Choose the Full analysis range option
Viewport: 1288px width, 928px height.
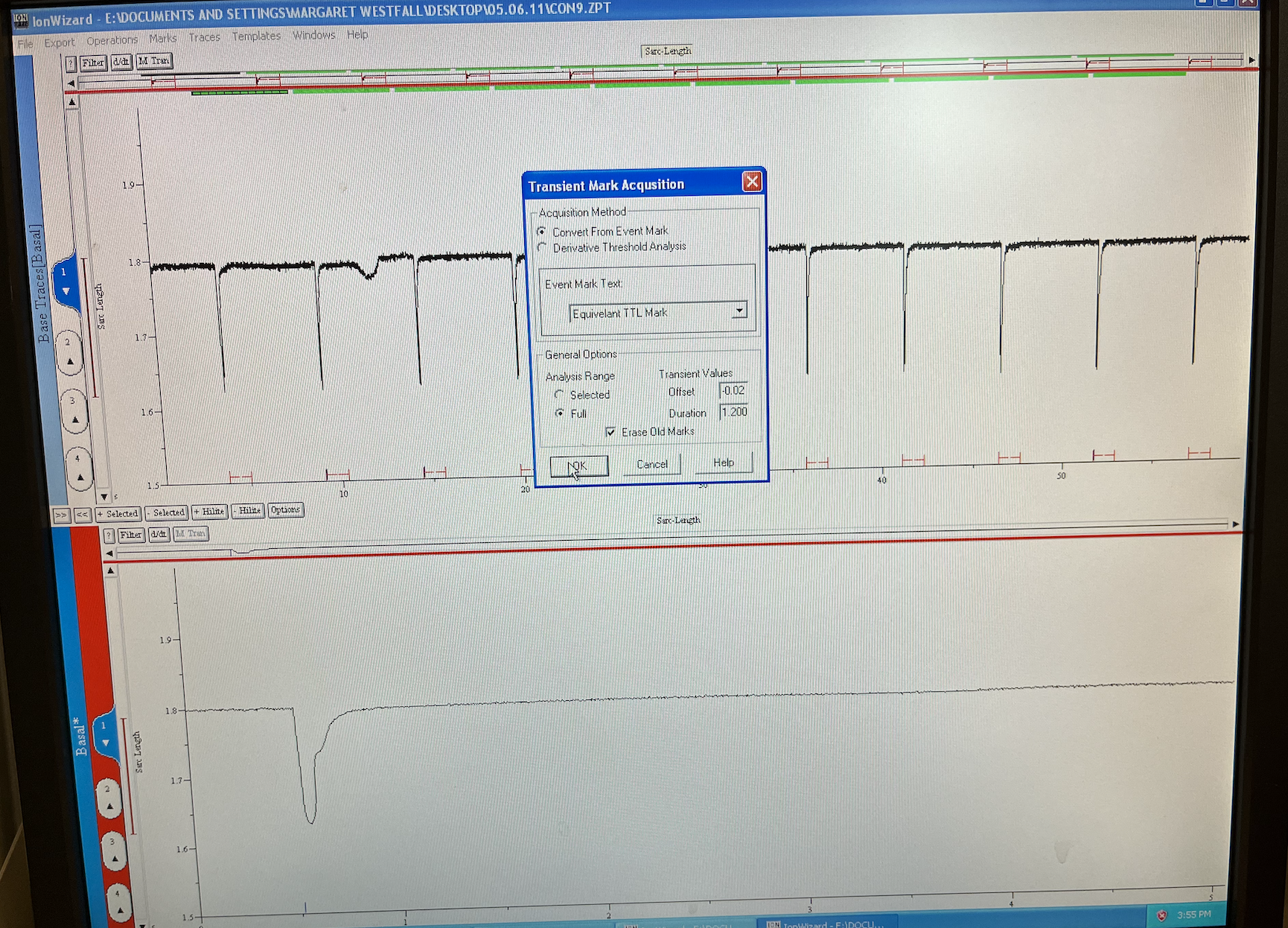tap(559, 413)
